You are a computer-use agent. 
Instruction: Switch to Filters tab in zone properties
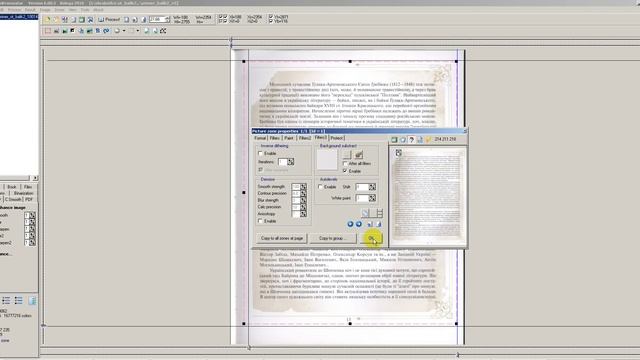click(x=275, y=138)
